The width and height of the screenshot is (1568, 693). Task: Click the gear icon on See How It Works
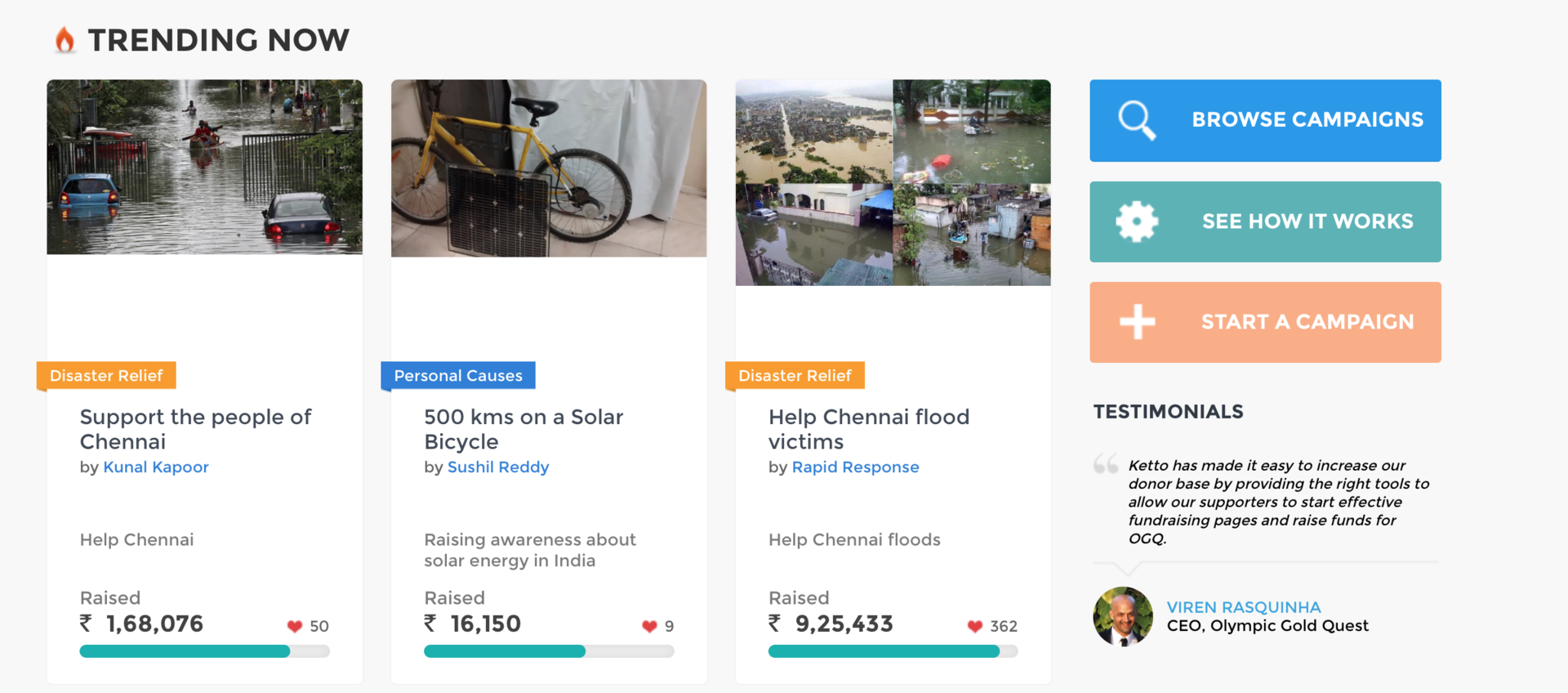[1135, 221]
